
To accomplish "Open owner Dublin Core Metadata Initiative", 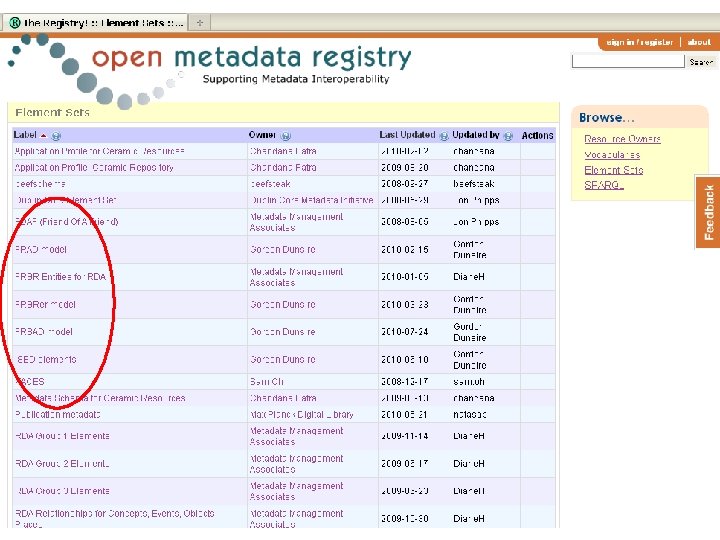I will pos(312,200).
